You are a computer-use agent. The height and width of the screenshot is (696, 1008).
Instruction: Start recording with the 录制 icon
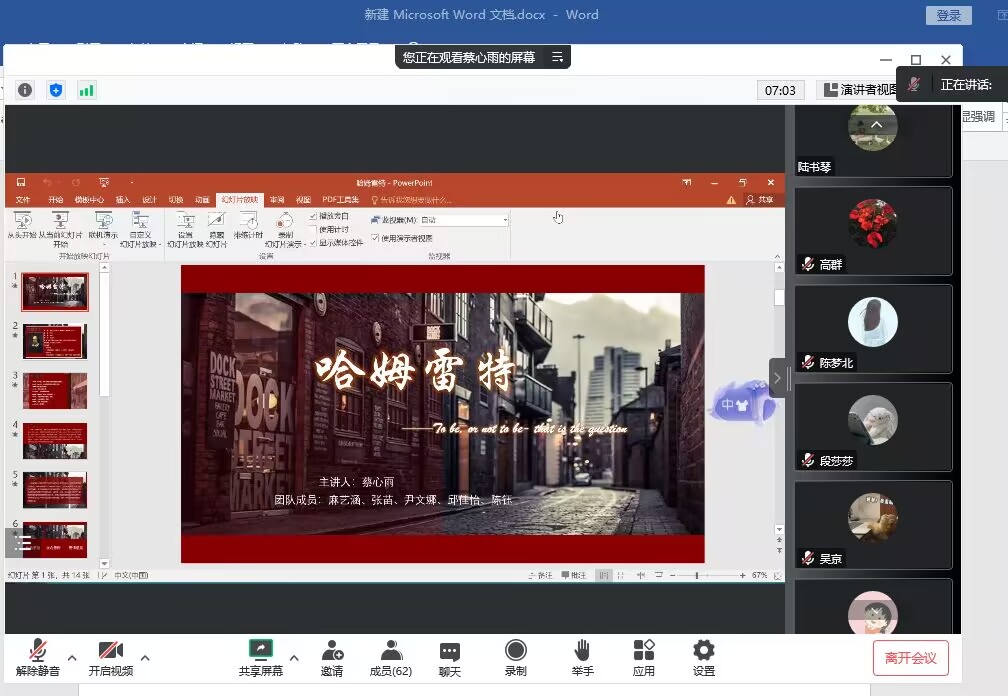point(515,658)
